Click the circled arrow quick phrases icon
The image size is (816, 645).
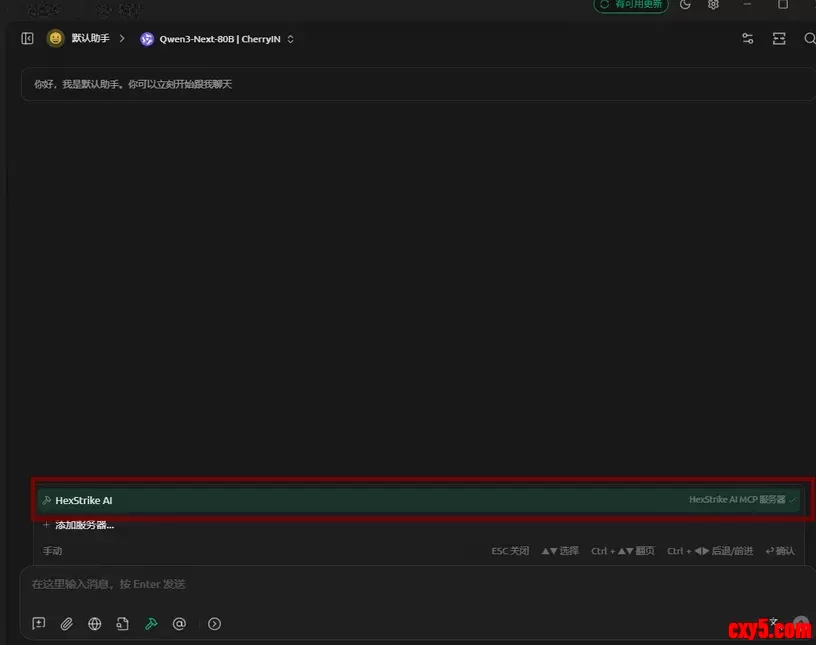(x=214, y=624)
